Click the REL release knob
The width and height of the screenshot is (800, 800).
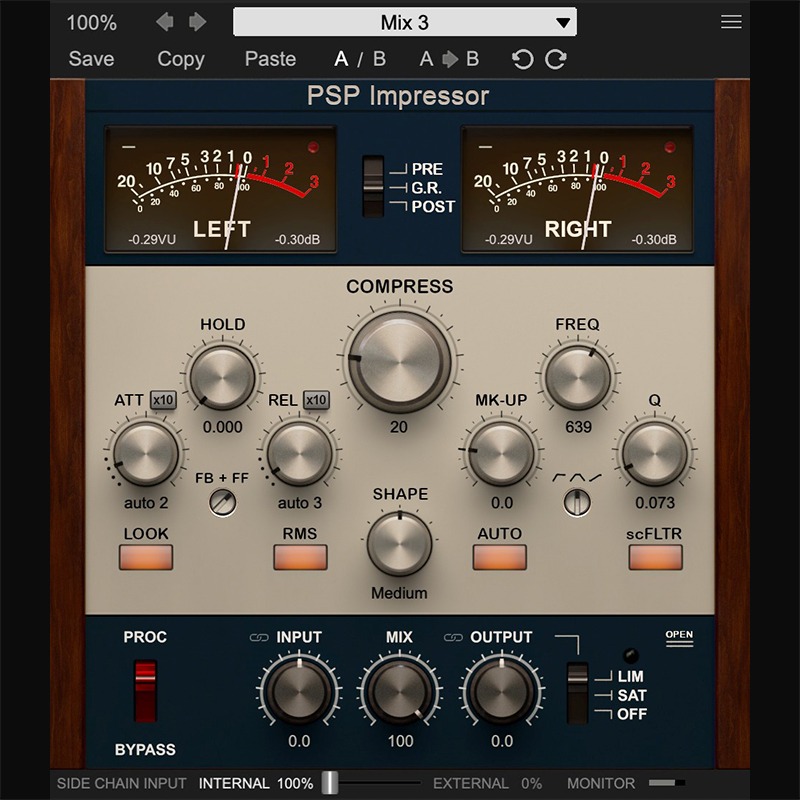point(300,453)
